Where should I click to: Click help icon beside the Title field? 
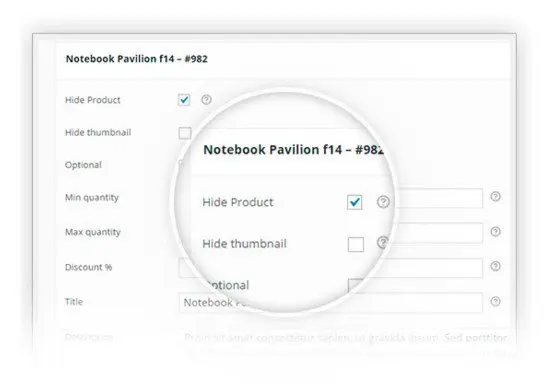495,301
